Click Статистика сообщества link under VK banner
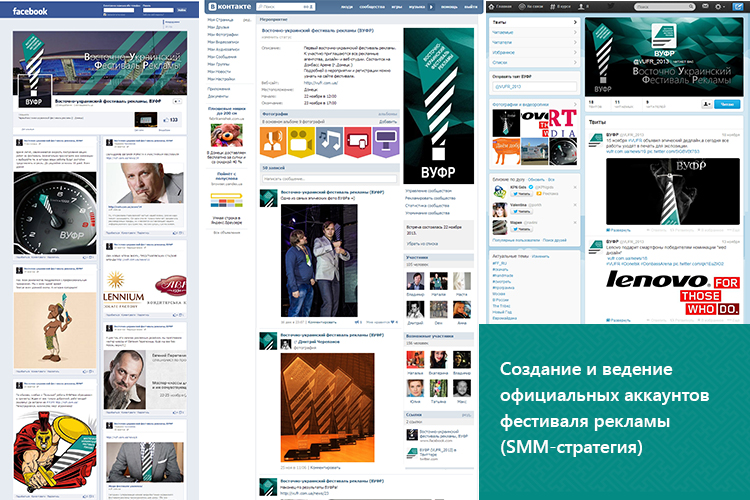750x500 pixels. click(427, 205)
